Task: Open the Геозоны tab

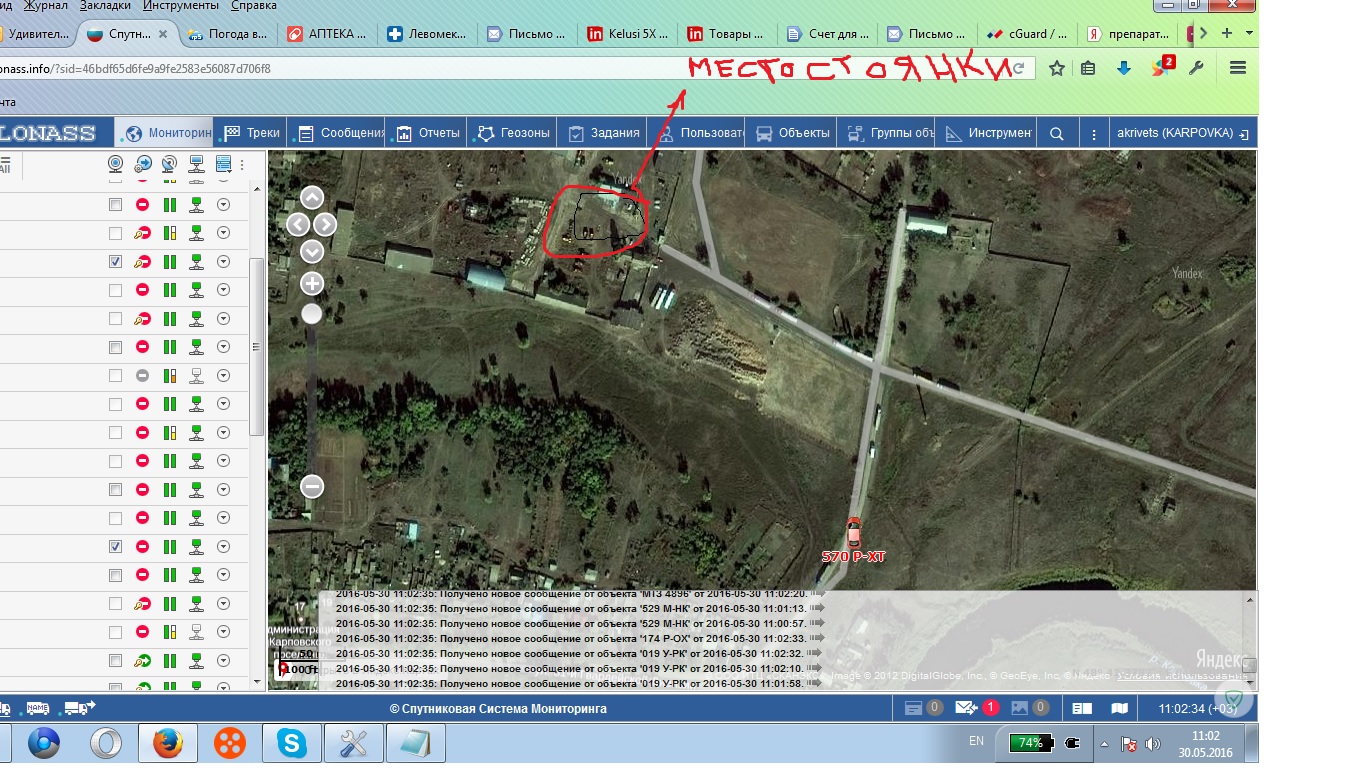Action: [x=513, y=133]
